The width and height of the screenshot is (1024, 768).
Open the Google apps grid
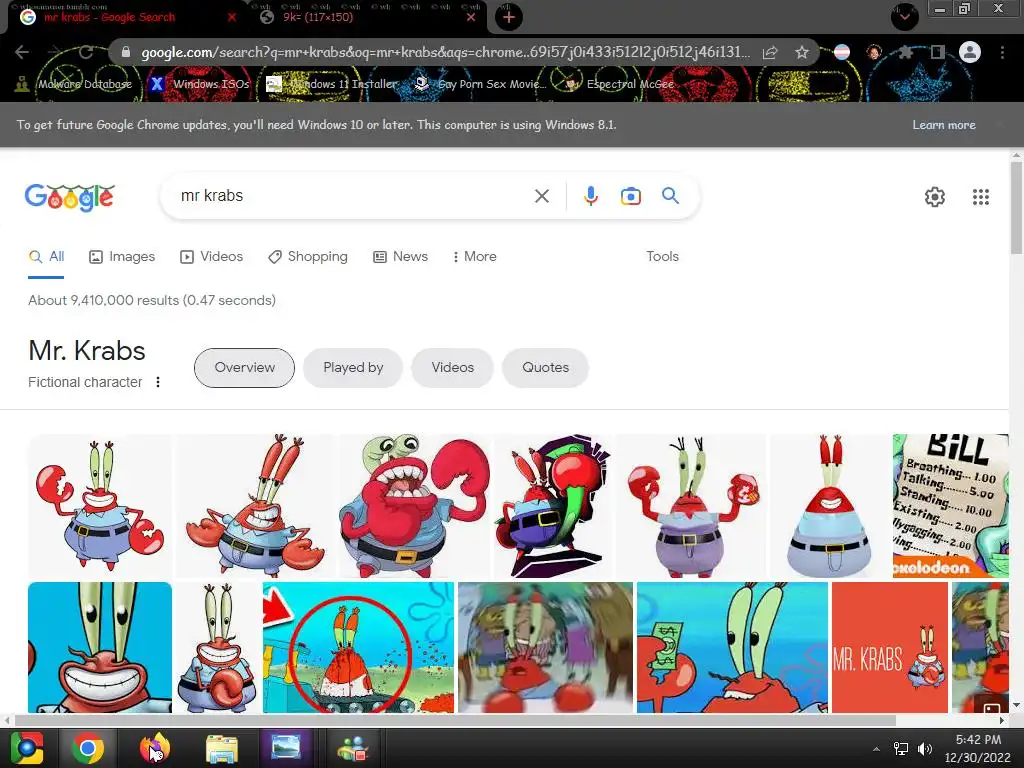click(980, 197)
